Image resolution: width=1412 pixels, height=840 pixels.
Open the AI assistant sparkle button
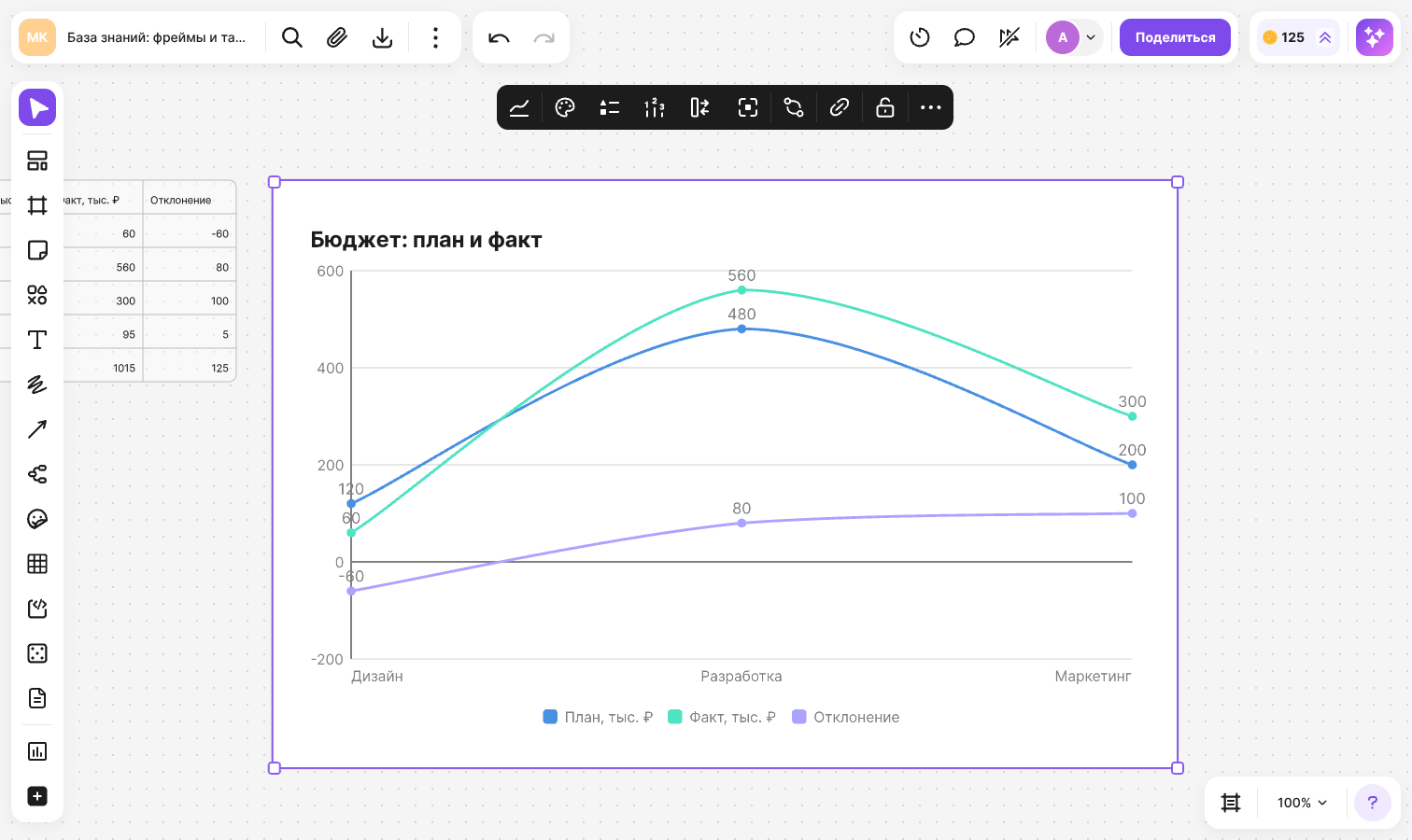[x=1375, y=37]
